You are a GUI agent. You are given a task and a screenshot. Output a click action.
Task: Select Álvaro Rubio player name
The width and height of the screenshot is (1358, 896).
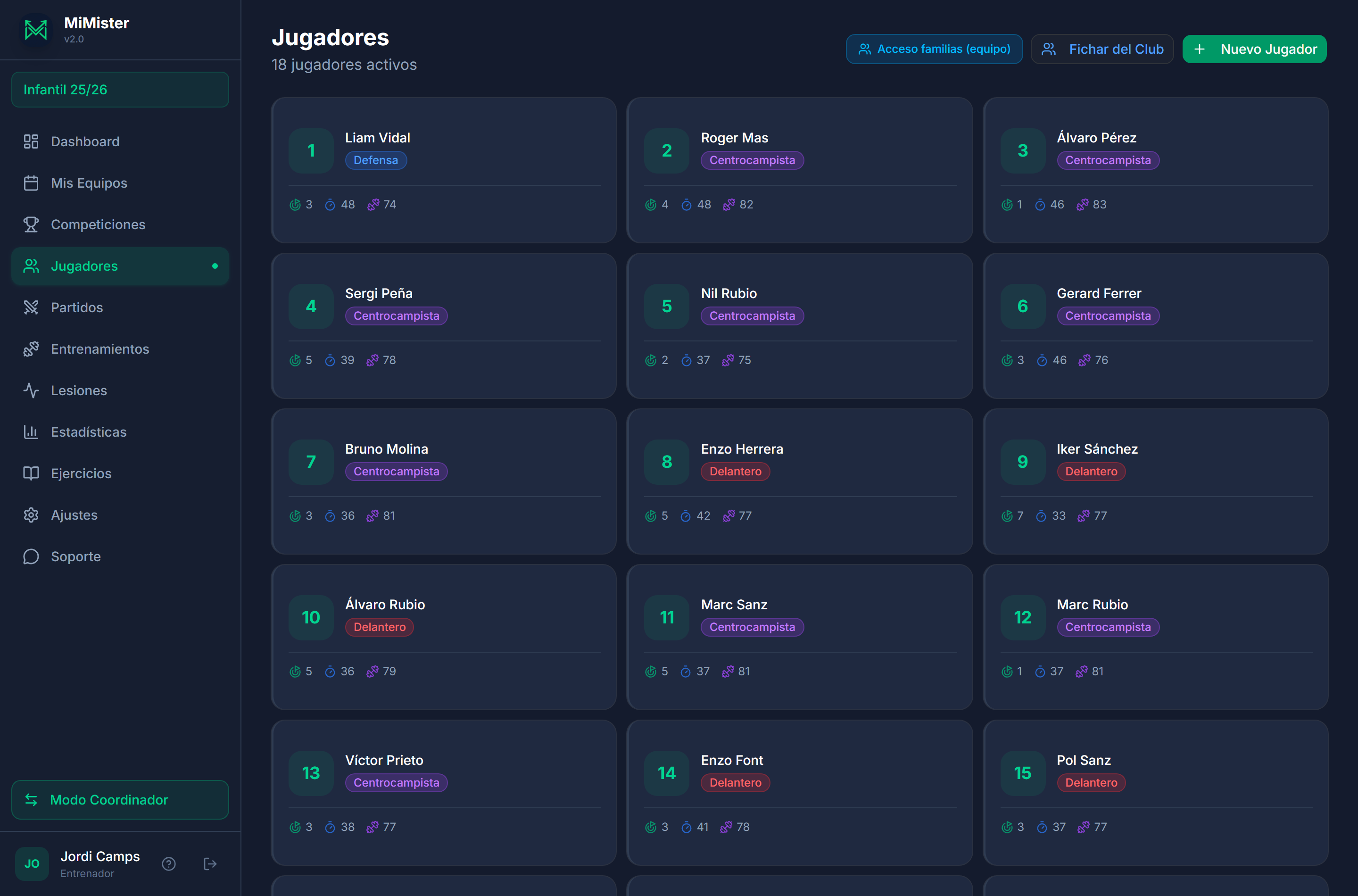pos(385,605)
